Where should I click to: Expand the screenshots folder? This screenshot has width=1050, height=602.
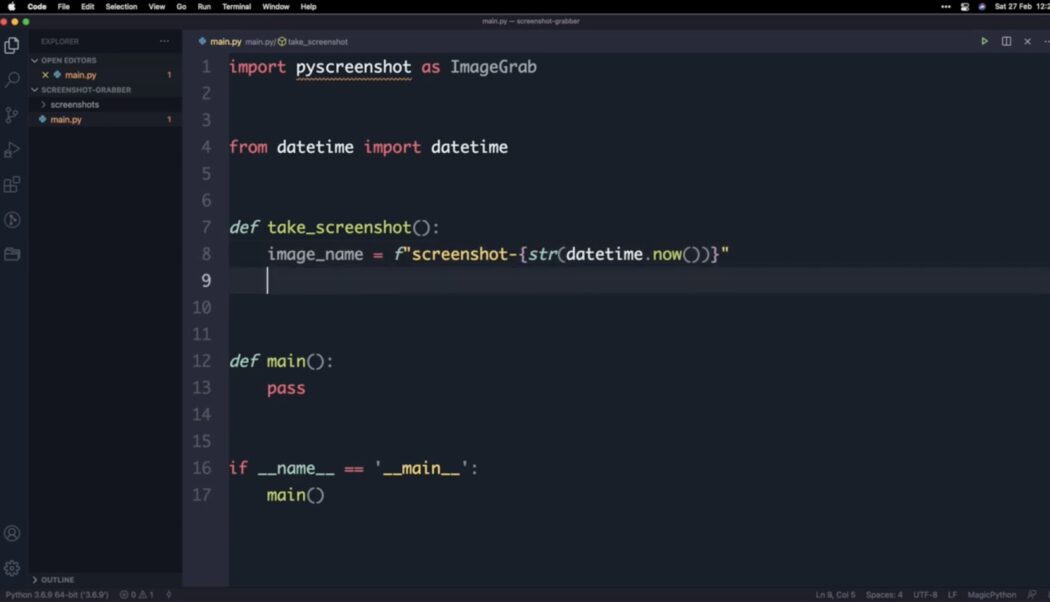[74, 104]
